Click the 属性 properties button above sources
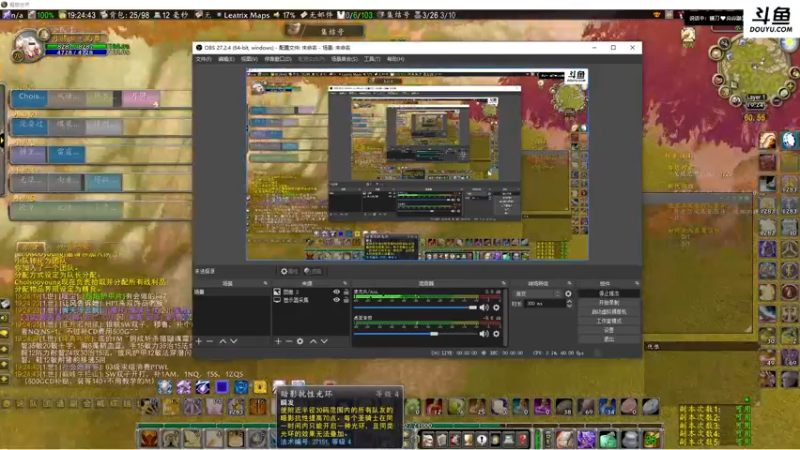 (289, 271)
